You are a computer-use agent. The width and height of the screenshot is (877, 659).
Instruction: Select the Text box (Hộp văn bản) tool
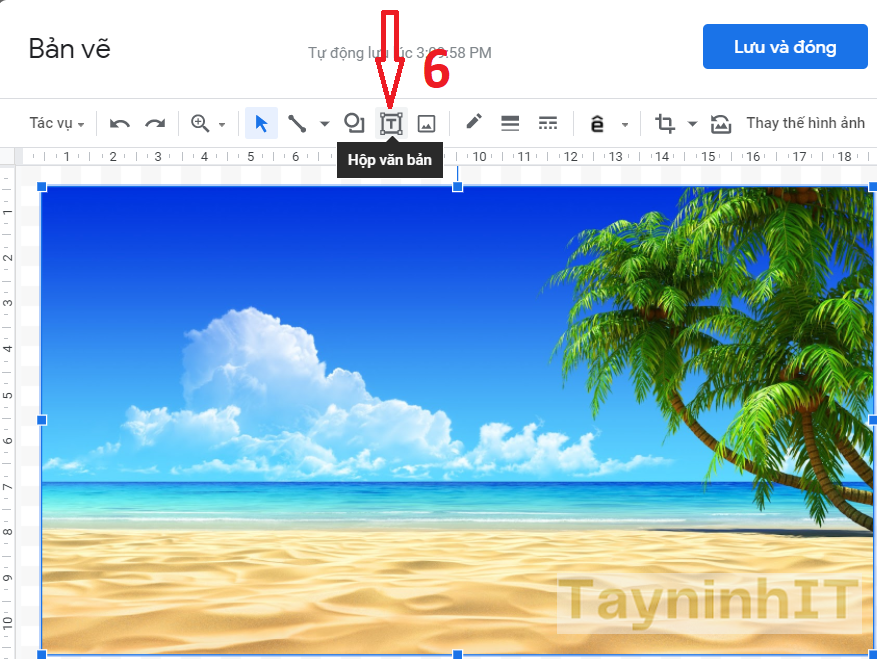[391, 124]
